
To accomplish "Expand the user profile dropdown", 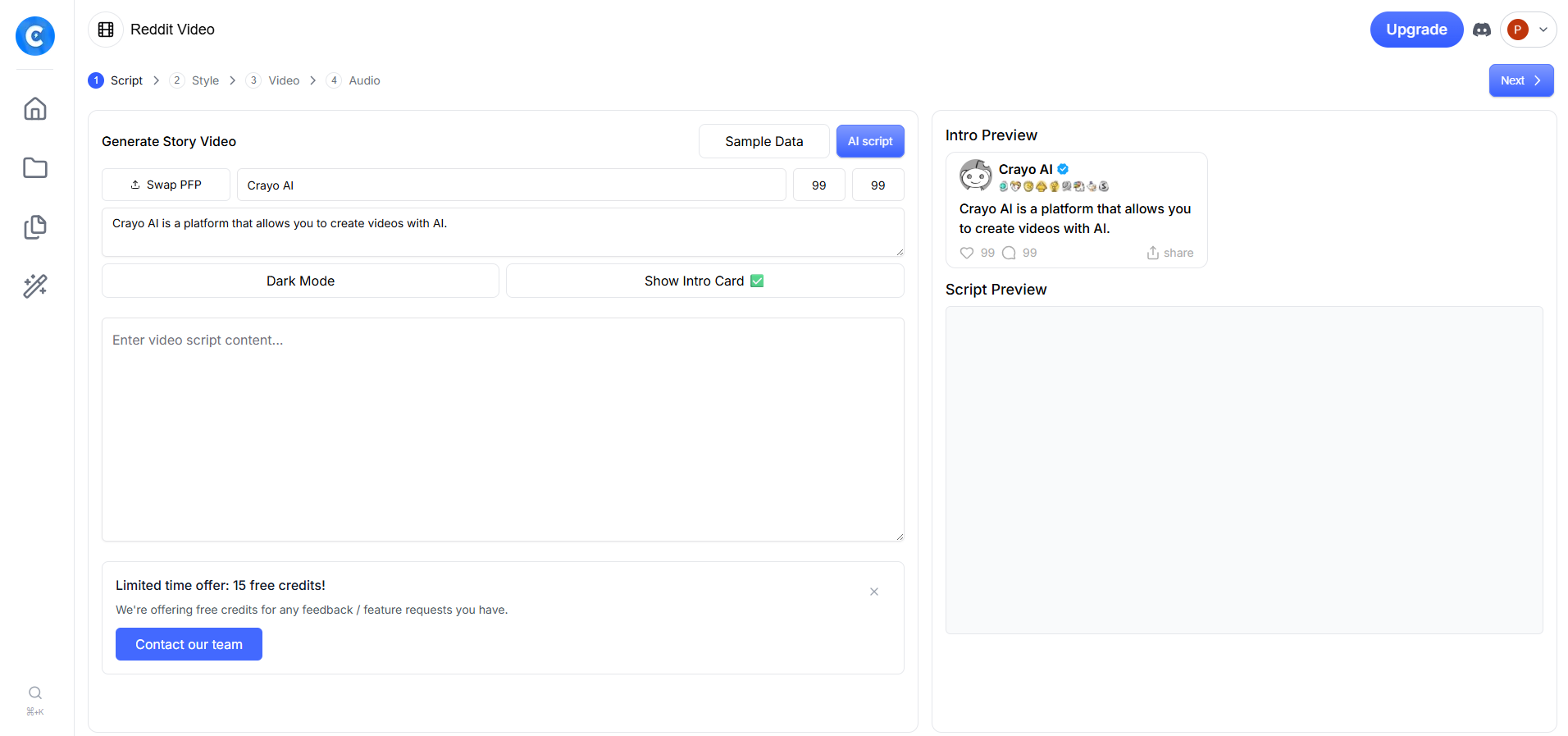I will click(1529, 30).
